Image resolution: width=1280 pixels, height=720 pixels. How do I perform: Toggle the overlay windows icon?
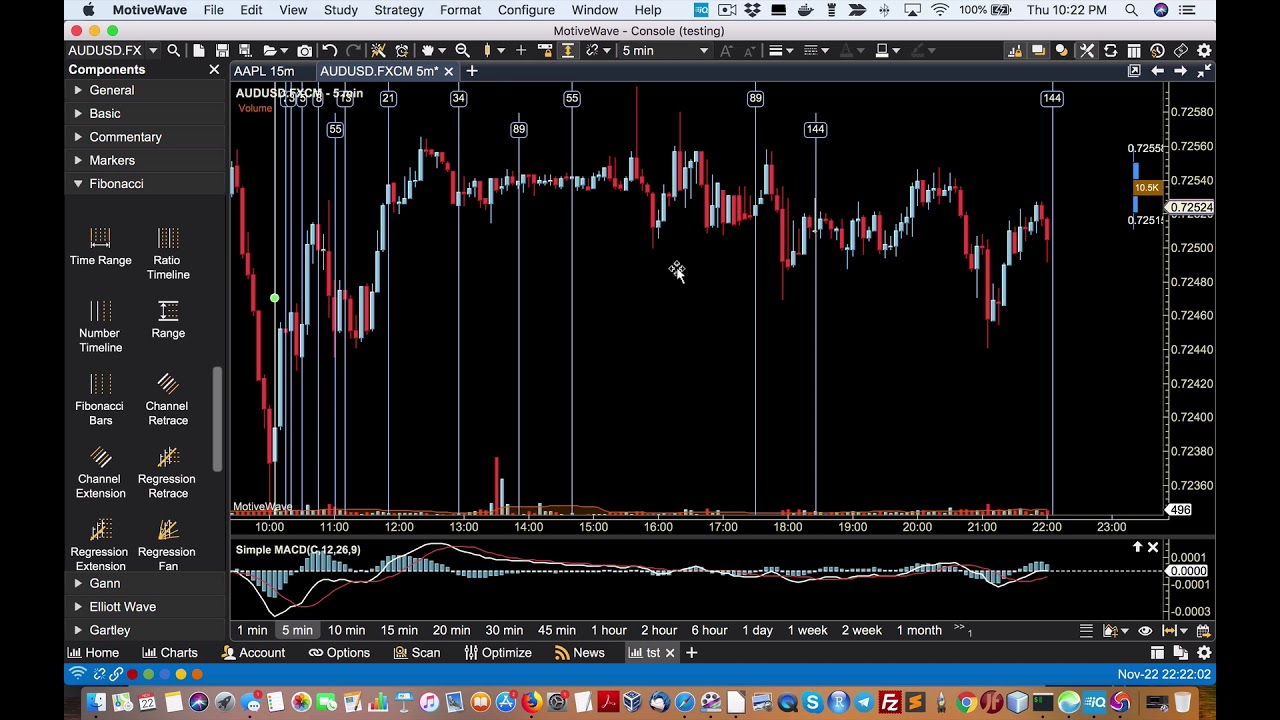tap(1038, 50)
